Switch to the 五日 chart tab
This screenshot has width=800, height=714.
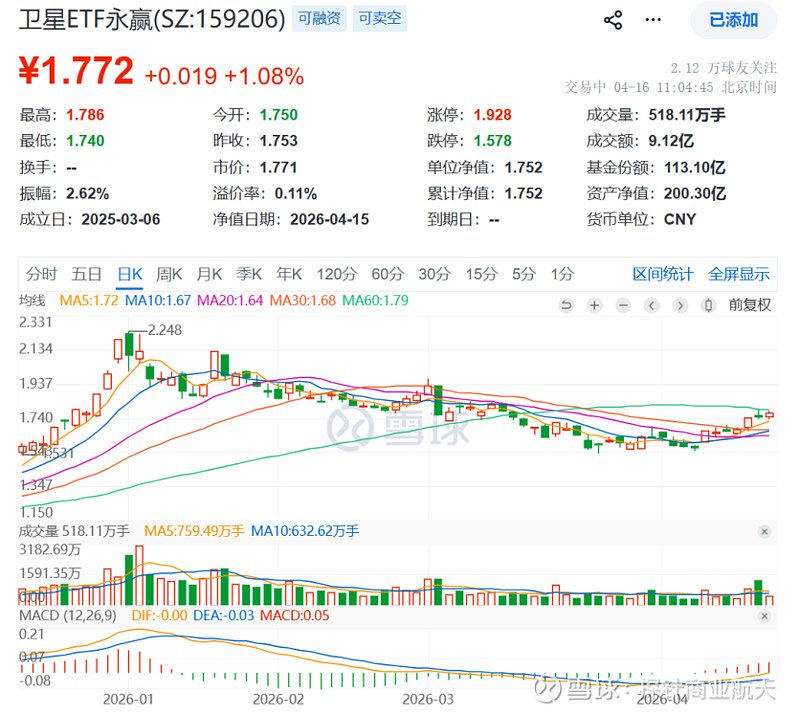(x=86, y=274)
